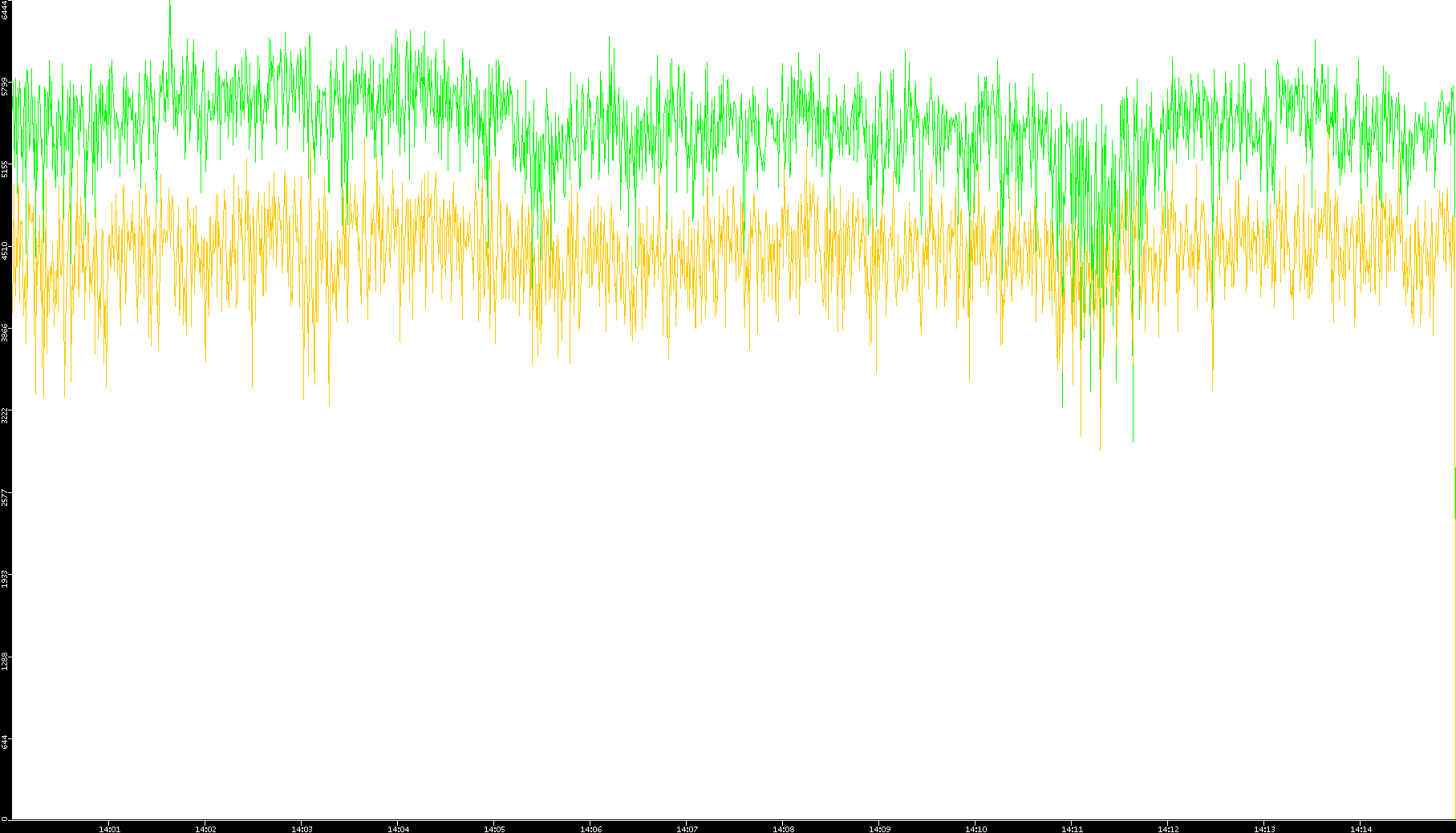Image resolution: width=1456 pixels, height=833 pixels.
Task: Click the 644 vertical axis label
Action: click(x=5, y=742)
